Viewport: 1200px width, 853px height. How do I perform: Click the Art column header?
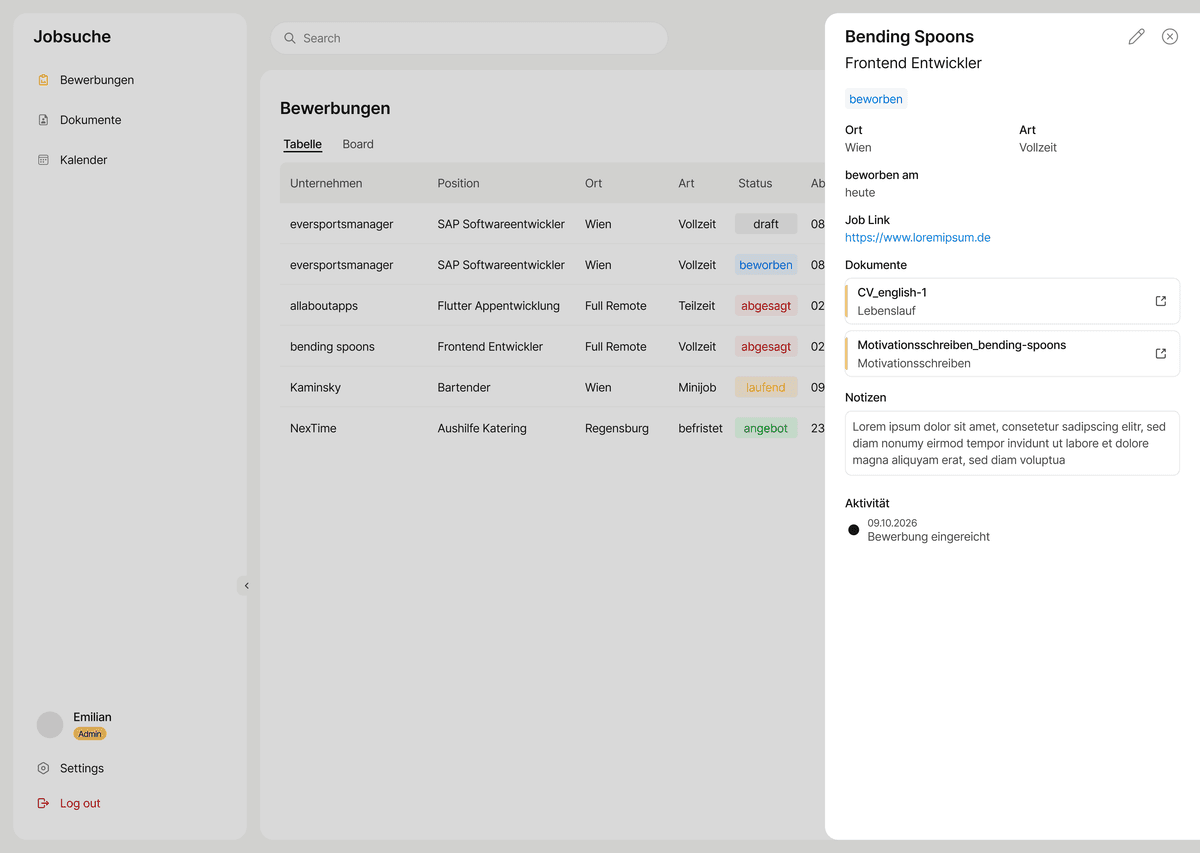click(686, 183)
